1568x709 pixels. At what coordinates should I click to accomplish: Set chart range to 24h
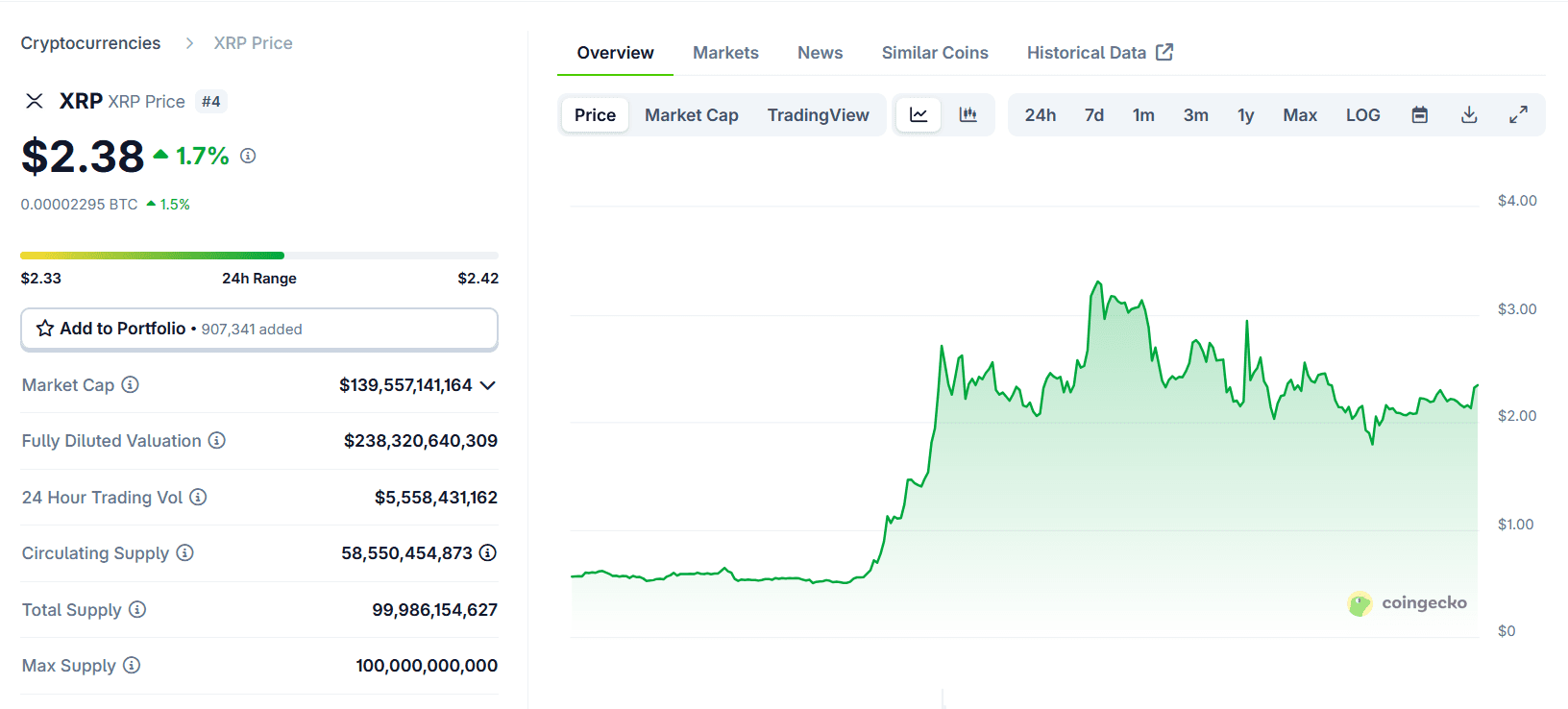coord(1041,115)
